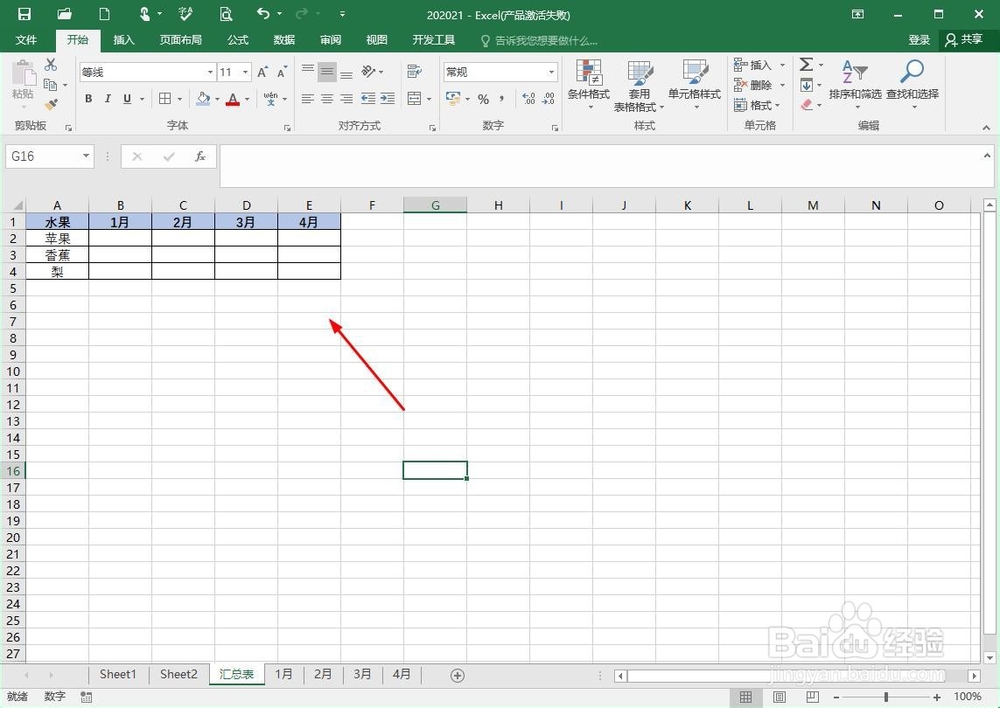Open 条件格式 conditional formatting
This screenshot has width=1000, height=708.
pyautogui.click(x=589, y=84)
